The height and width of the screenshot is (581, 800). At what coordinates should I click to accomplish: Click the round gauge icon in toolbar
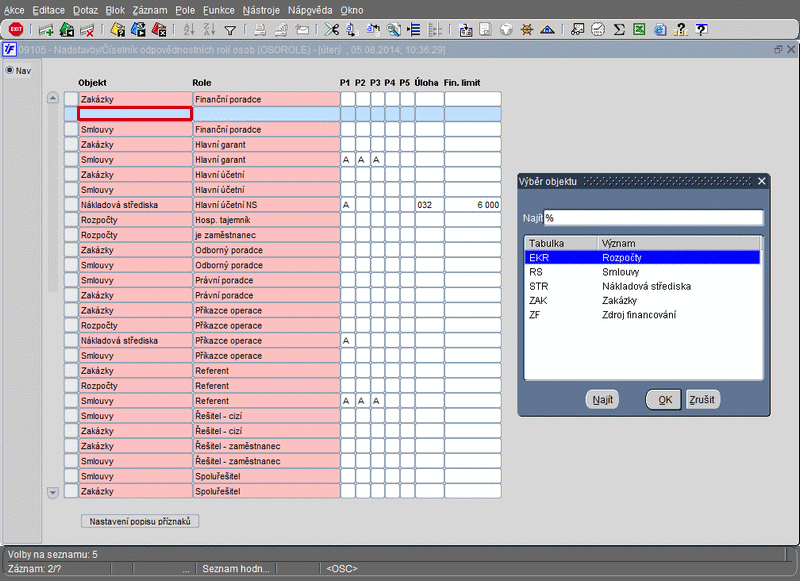[598, 30]
